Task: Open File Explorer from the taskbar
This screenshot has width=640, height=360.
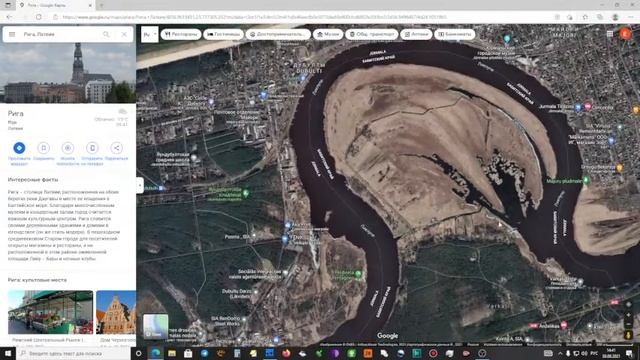Action: (x=172, y=353)
